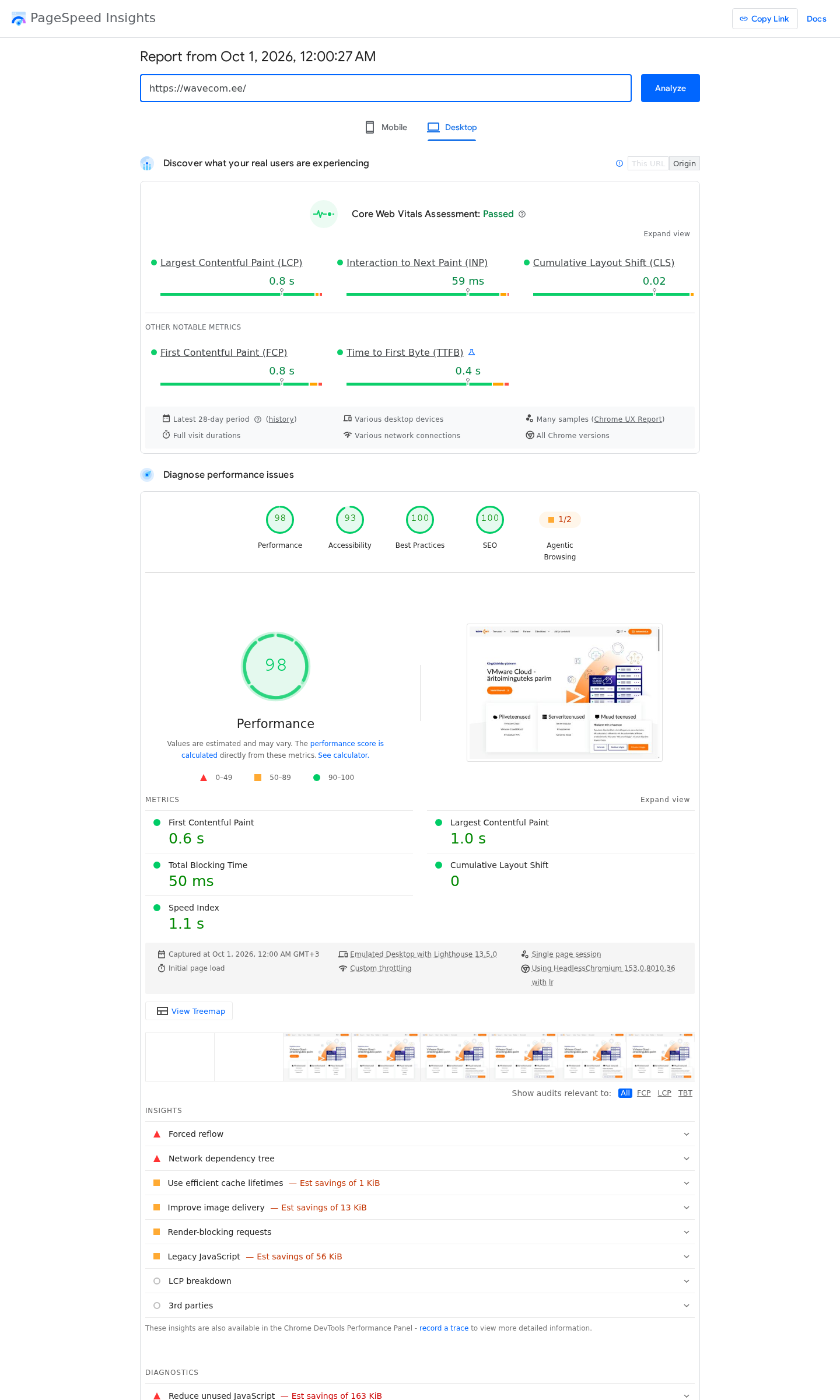Open the See calculator link

(343, 755)
